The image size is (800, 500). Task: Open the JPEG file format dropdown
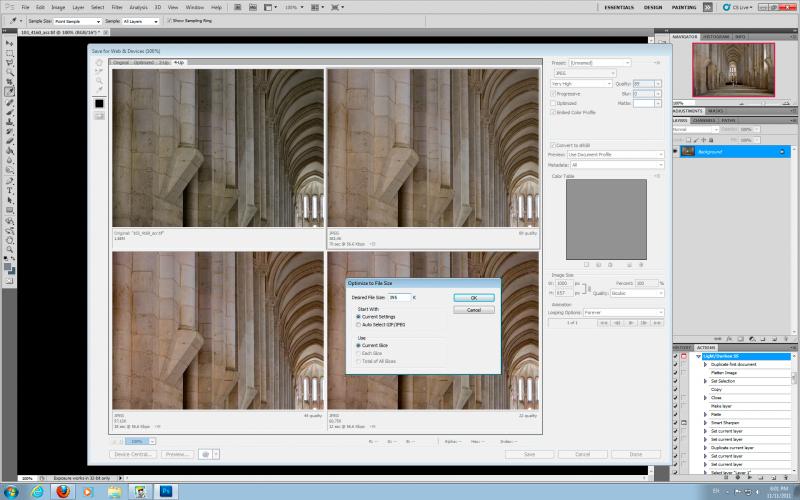(585, 73)
